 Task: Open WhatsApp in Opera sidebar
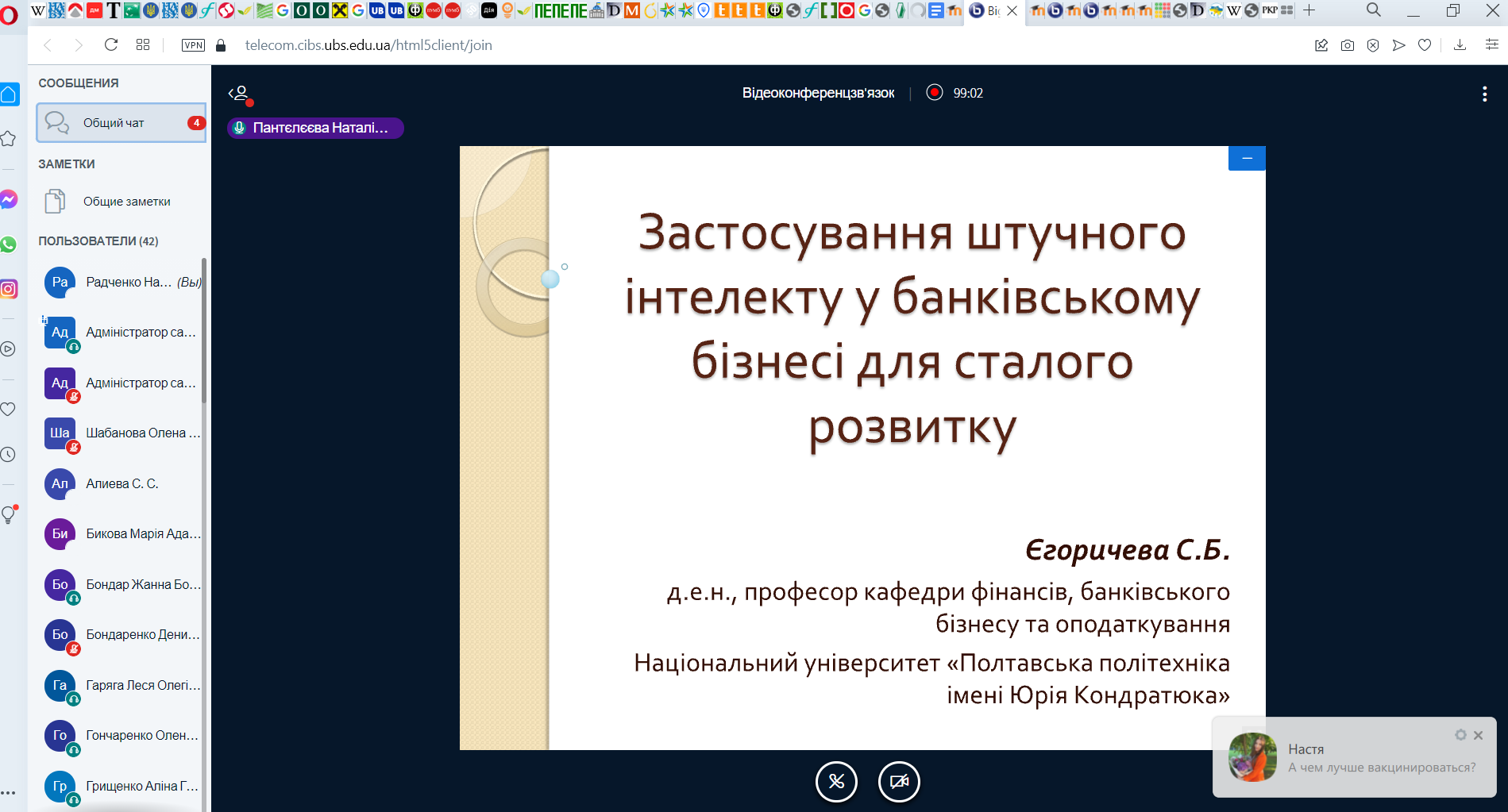9,244
